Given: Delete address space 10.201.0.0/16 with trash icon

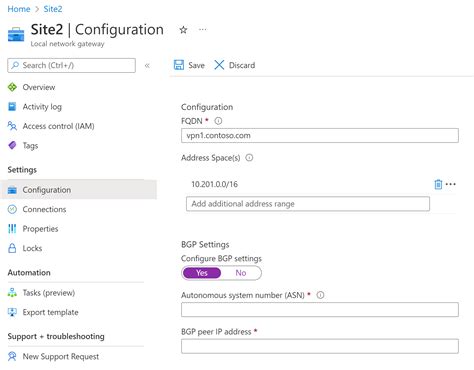Looking at the screenshot, I should [438, 184].
